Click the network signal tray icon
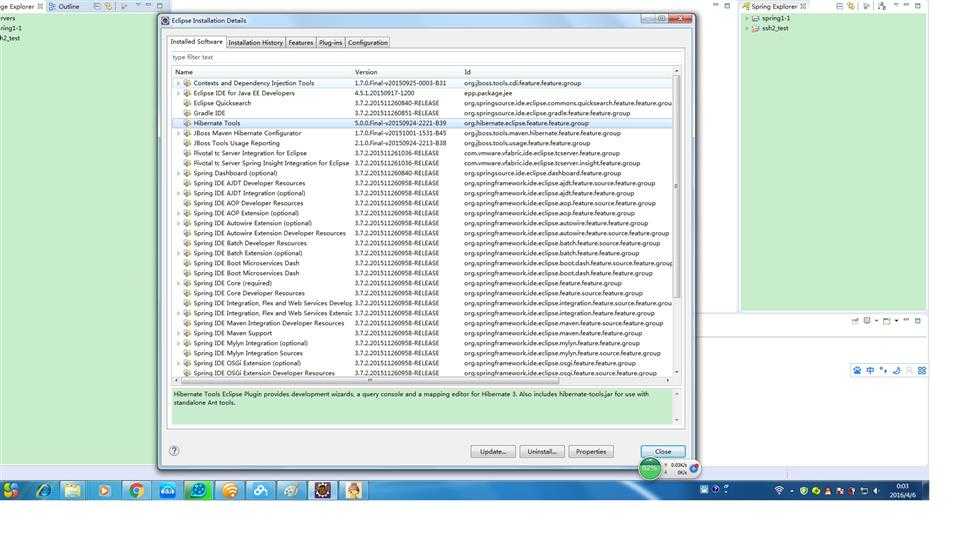Image resolution: width=960 pixels, height=540 pixels. [x=779, y=490]
